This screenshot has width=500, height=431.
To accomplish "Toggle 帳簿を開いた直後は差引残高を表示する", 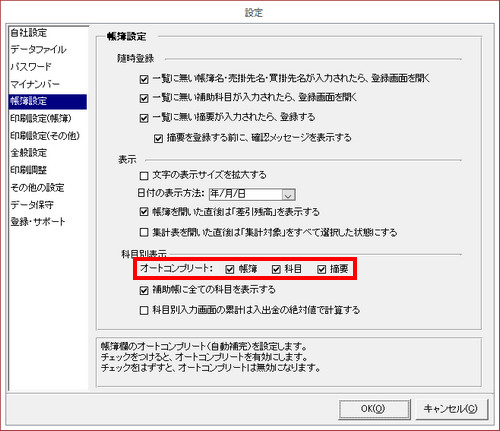I will [x=144, y=212].
